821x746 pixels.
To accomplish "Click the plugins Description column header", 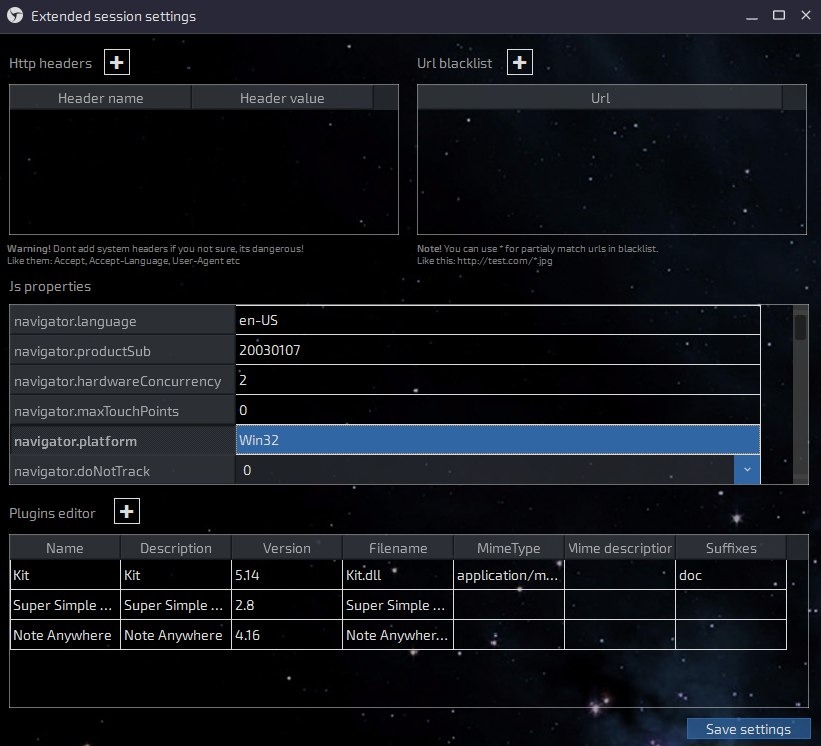I will coord(176,548).
